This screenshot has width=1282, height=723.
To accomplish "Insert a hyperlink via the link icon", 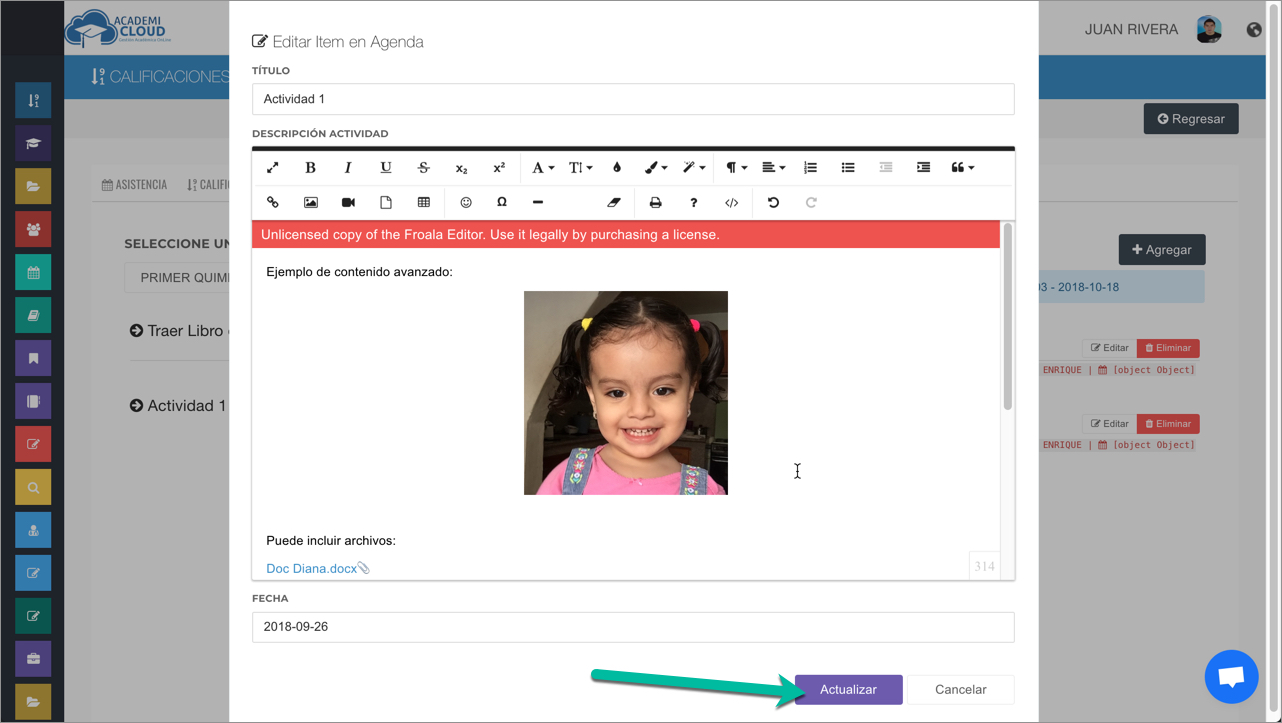I will click(x=272, y=202).
